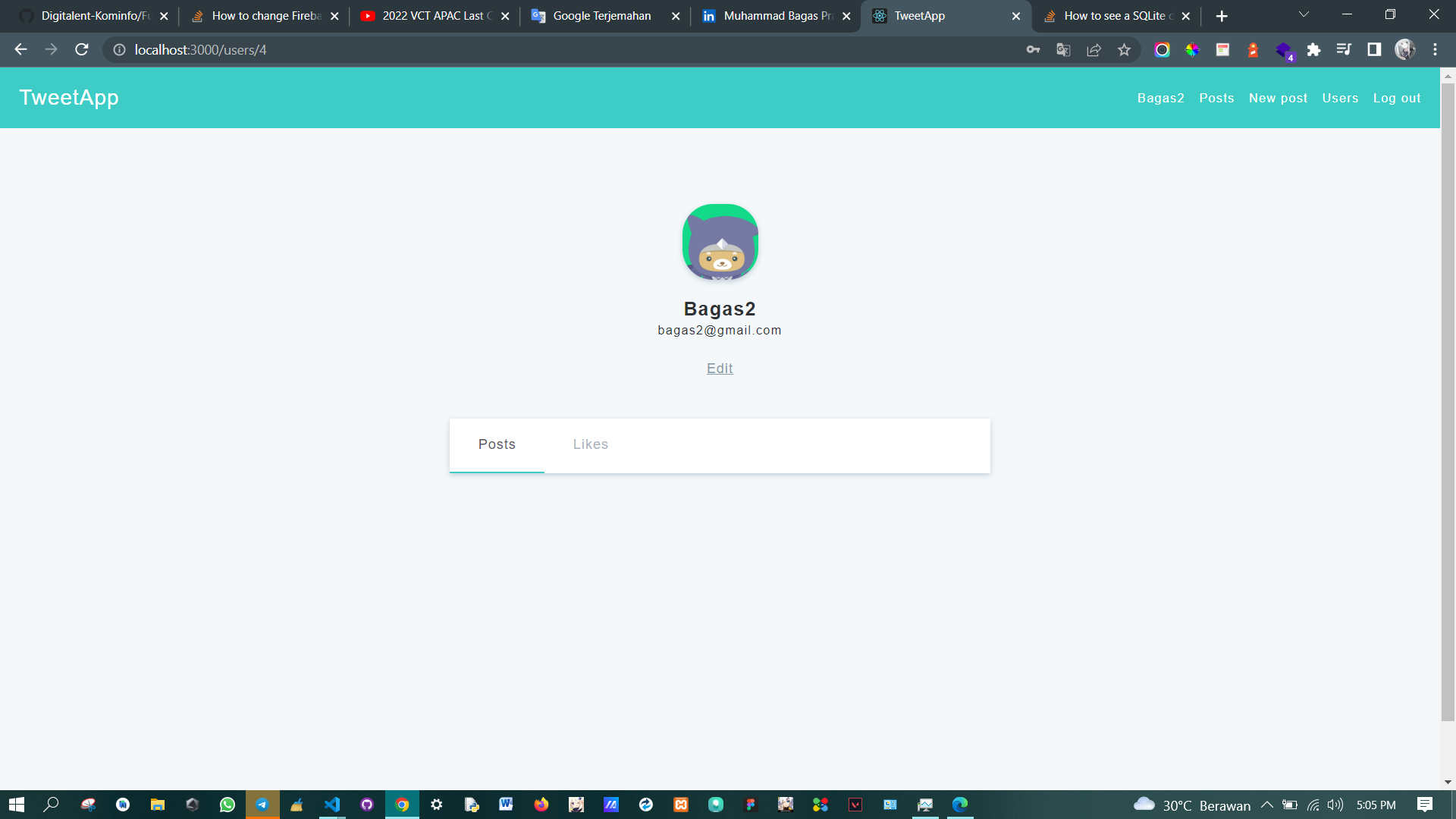
Task: Select the Posts profile tab
Action: click(497, 444)
